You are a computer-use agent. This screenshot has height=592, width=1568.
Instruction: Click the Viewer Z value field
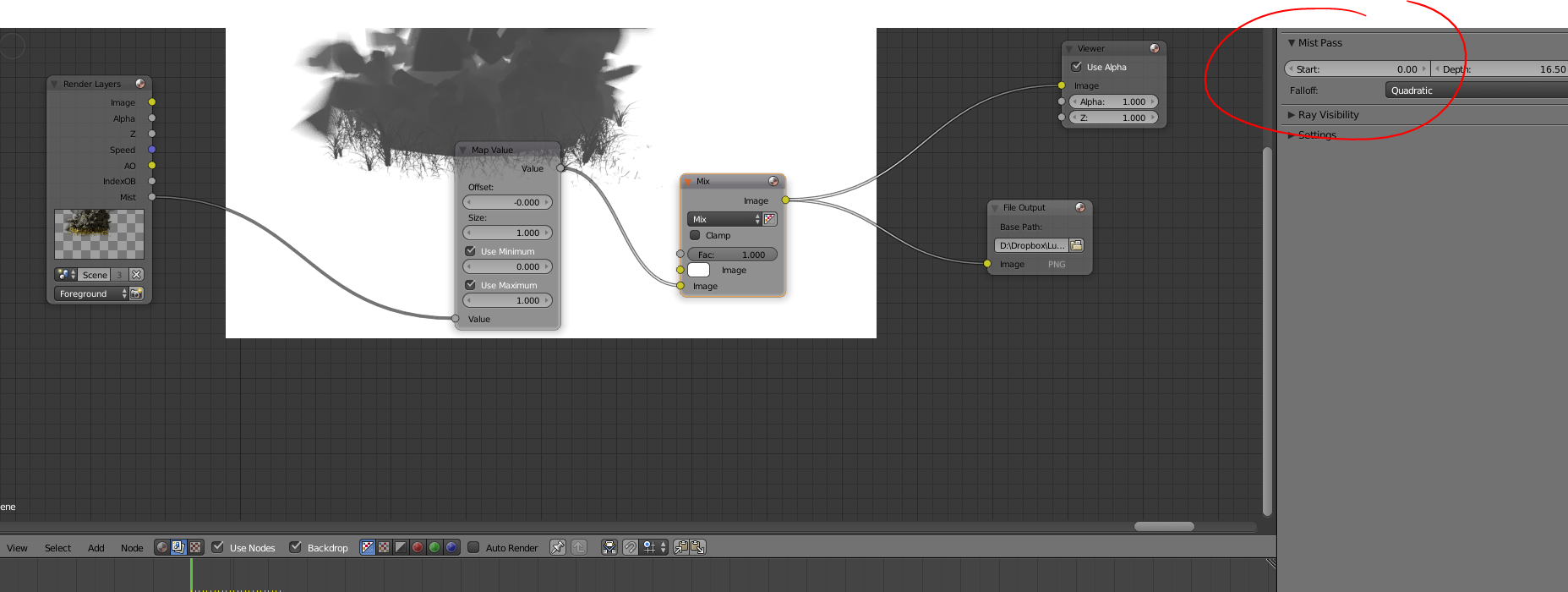pyautogui.click(x=1113, y=118)
